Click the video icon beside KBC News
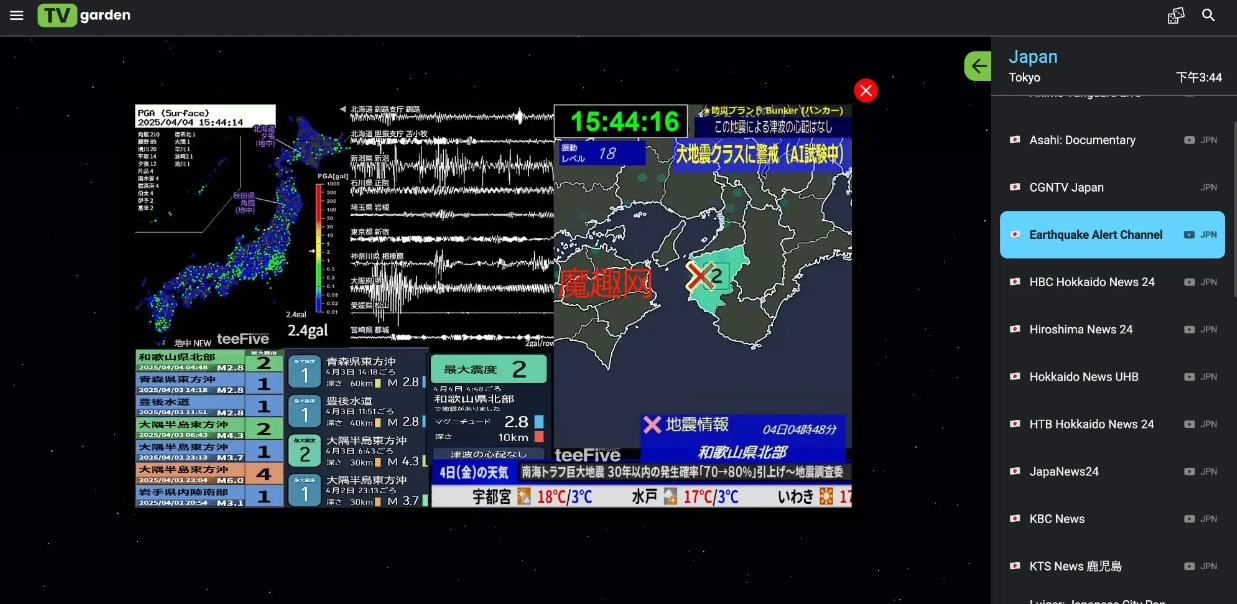The width and height of the screenshot is (1237, 604). [x=1189, y=519]
